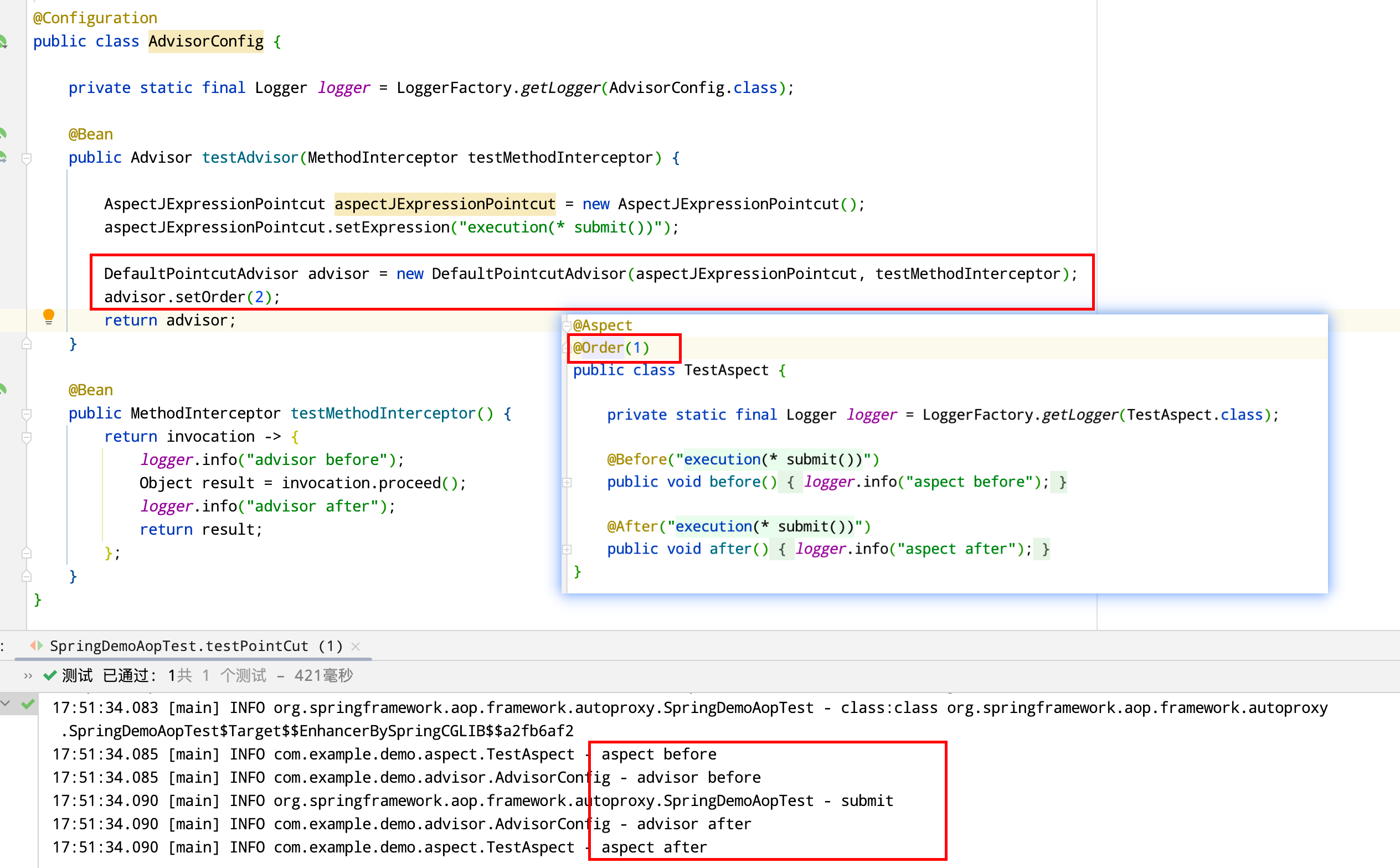
Task: Collapse the testMethodInterceptor method fold marker
Action: click(x=27, y=414)
